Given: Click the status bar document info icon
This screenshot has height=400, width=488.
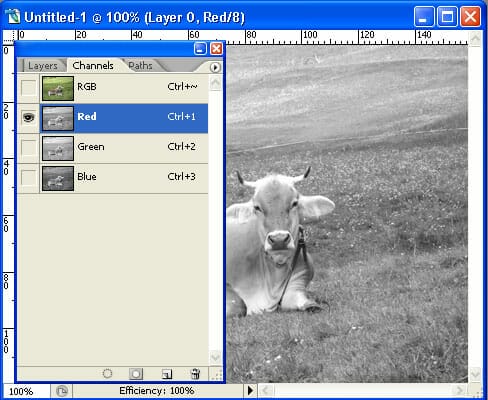Looking at the screenshot, I should tap(62, 391).
